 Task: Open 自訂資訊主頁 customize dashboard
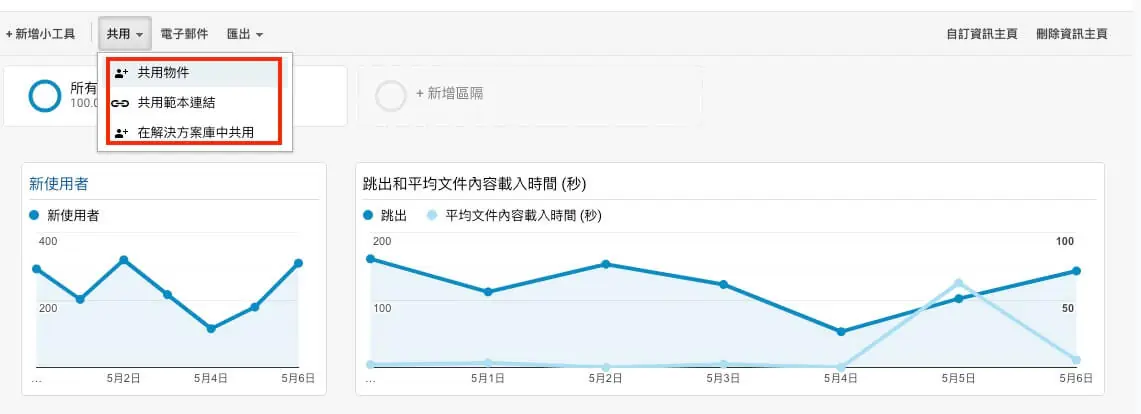pyautogui.click(x=982, y=33)
